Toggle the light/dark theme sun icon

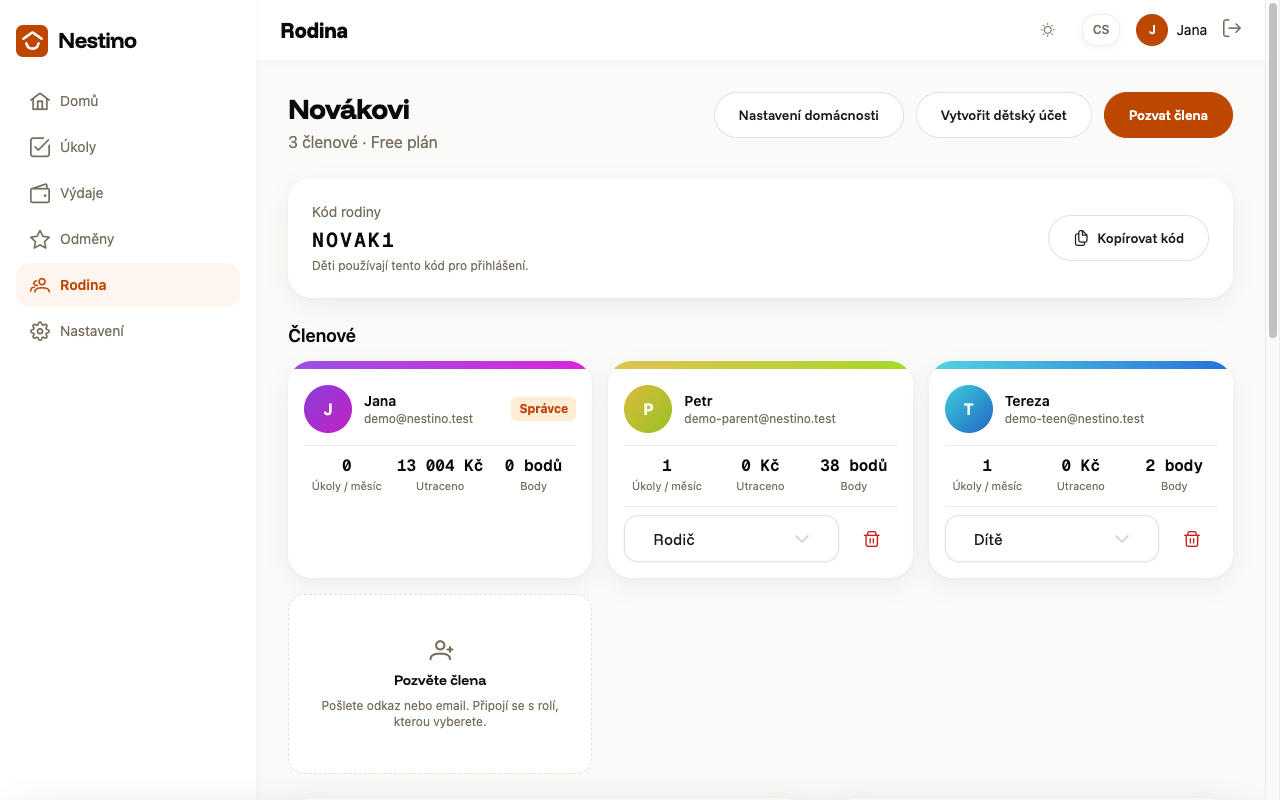point(1048,30)
